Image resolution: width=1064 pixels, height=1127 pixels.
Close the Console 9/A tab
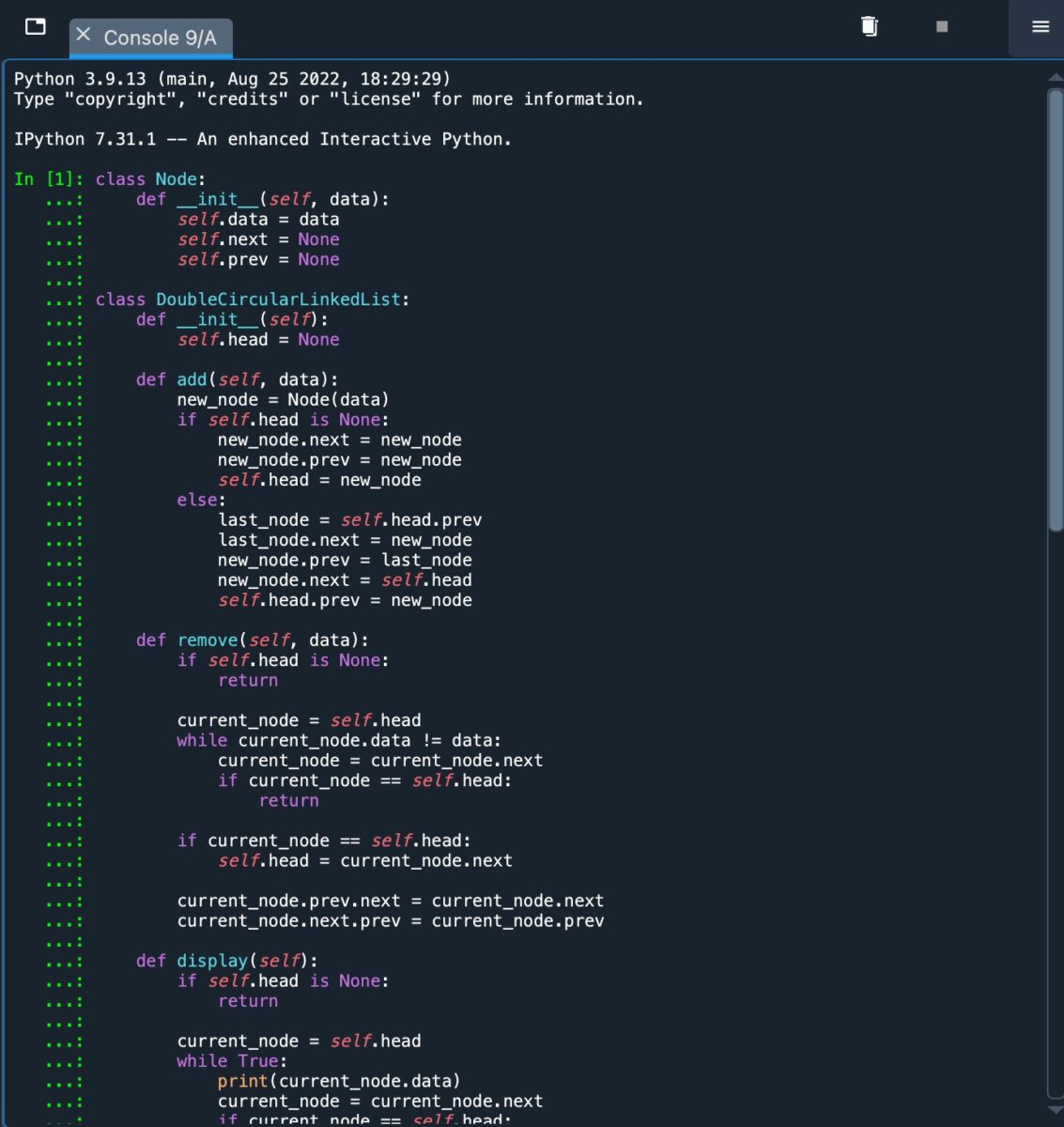[x=84, y=35]
